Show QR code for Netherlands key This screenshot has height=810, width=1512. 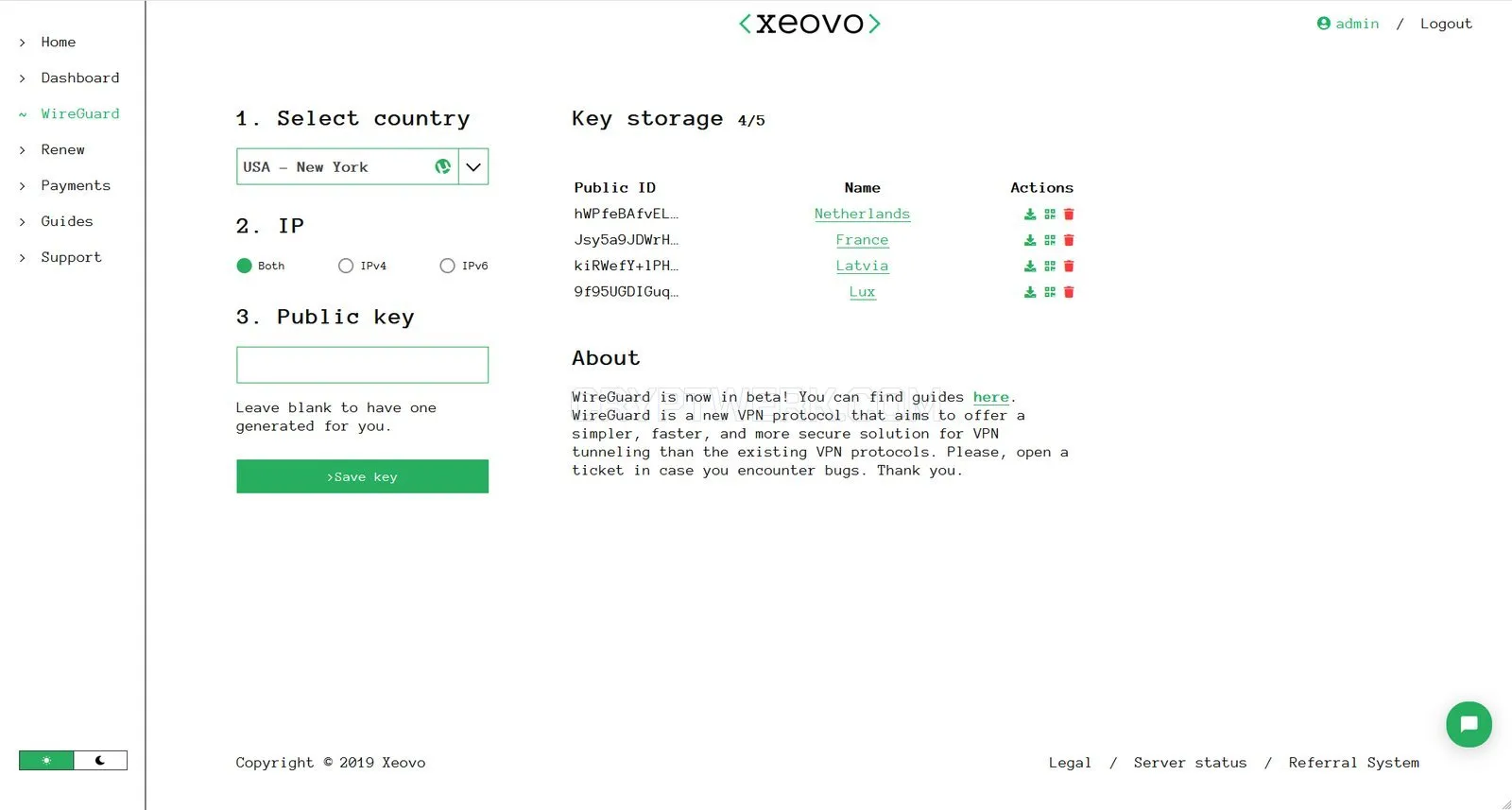pyautogui.click(x=1050, y=215)
